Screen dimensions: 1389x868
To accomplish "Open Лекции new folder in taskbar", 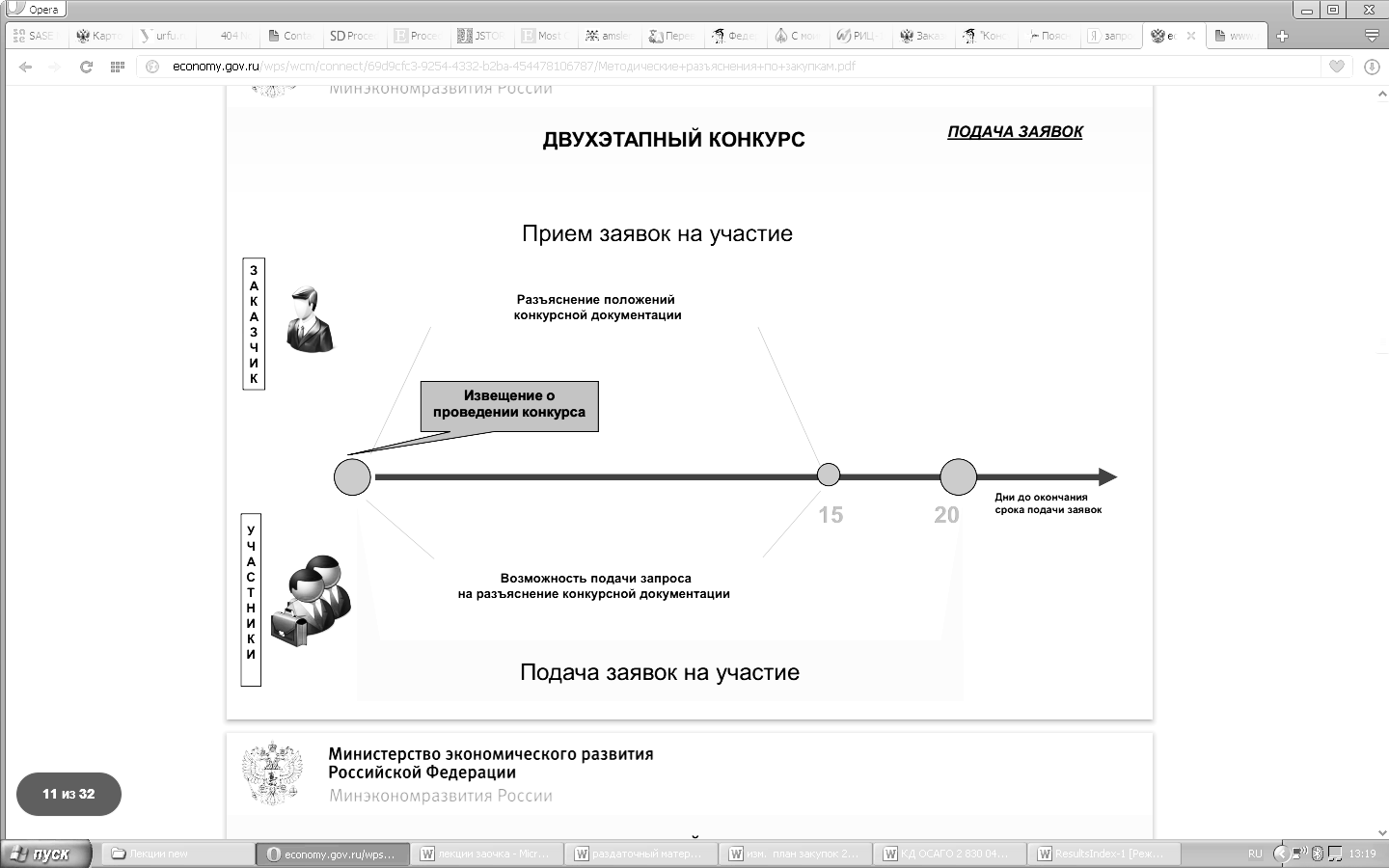I will pyautogui.click(x=177, y=854).
